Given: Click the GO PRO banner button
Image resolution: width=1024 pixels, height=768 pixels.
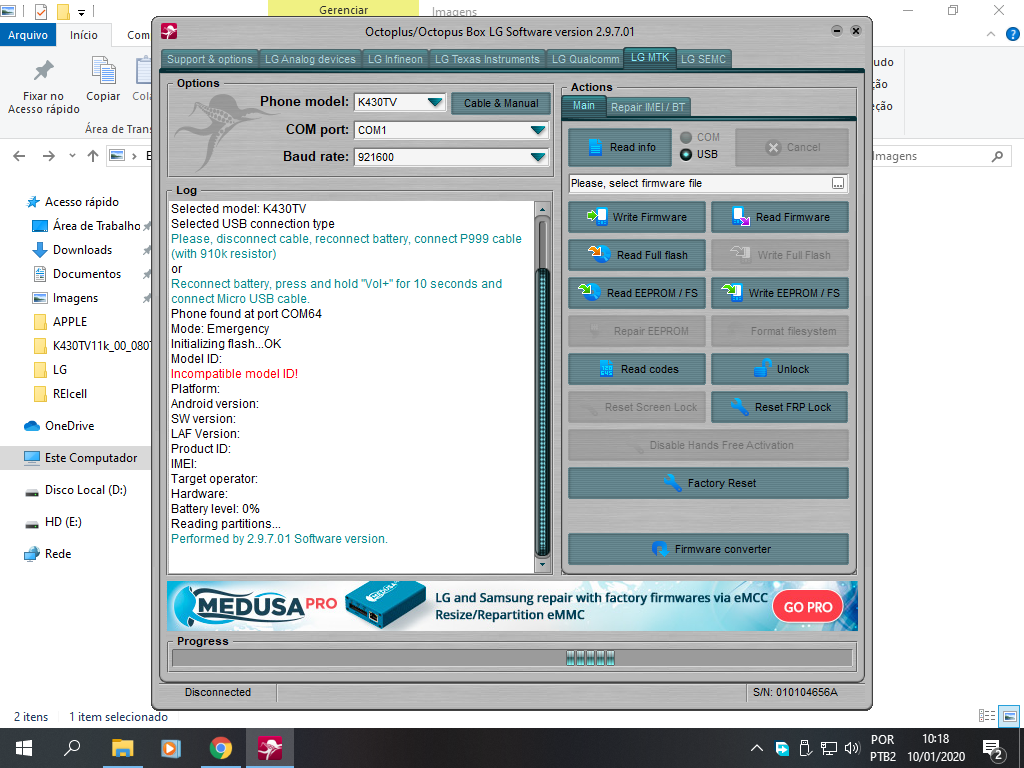Looking at the screenshot, I should click(808, 607).
